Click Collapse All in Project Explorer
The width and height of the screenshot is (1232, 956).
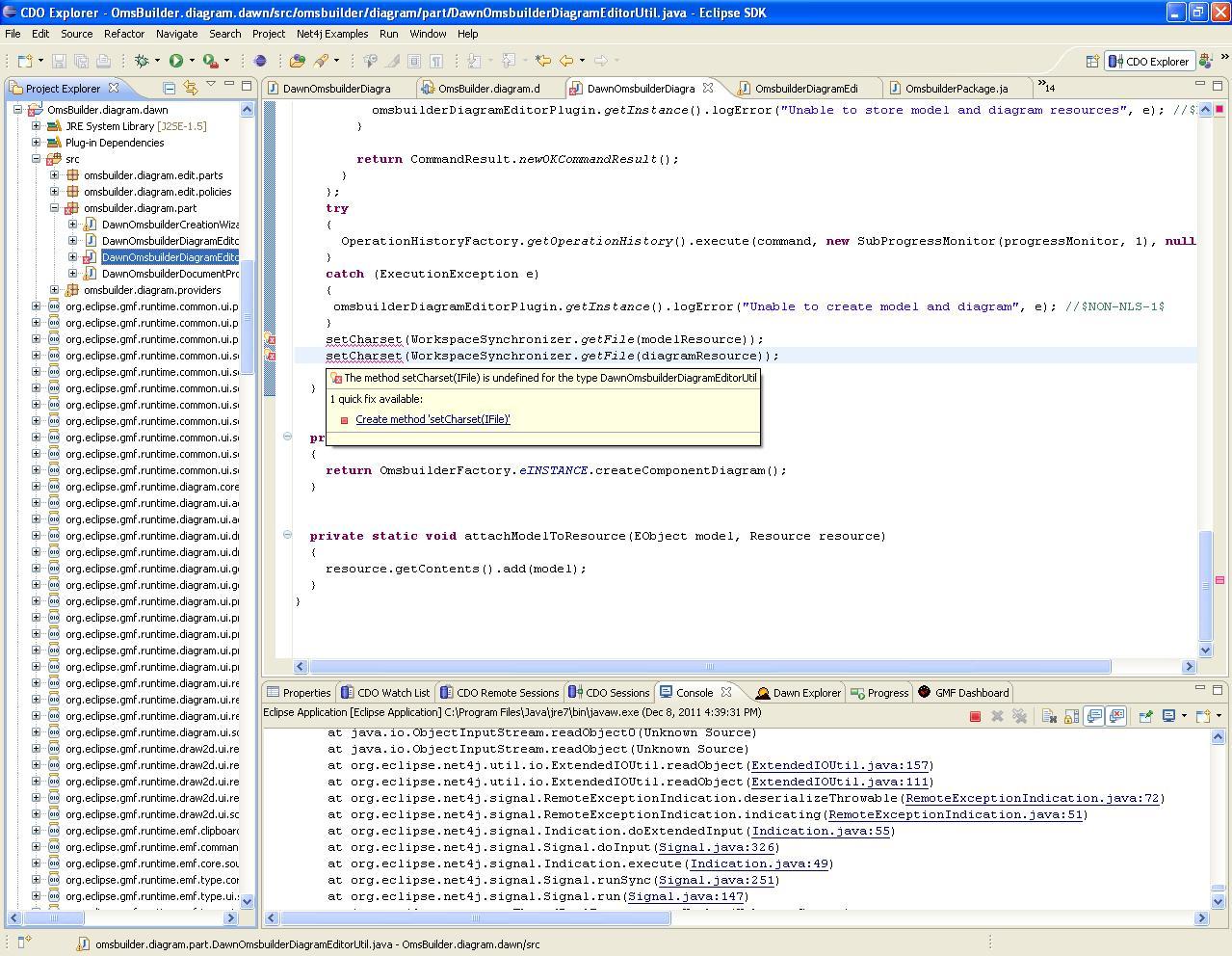169,88
